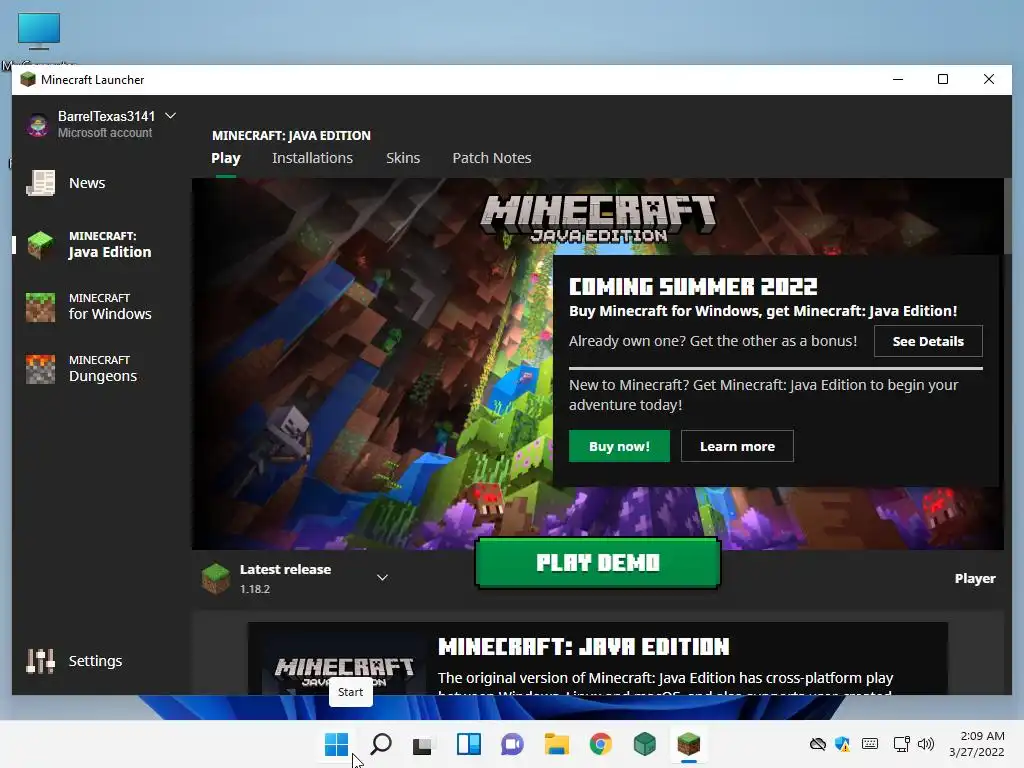Open the Windows Security tray icon
The image size is (1024, 768).
point(842,744)
